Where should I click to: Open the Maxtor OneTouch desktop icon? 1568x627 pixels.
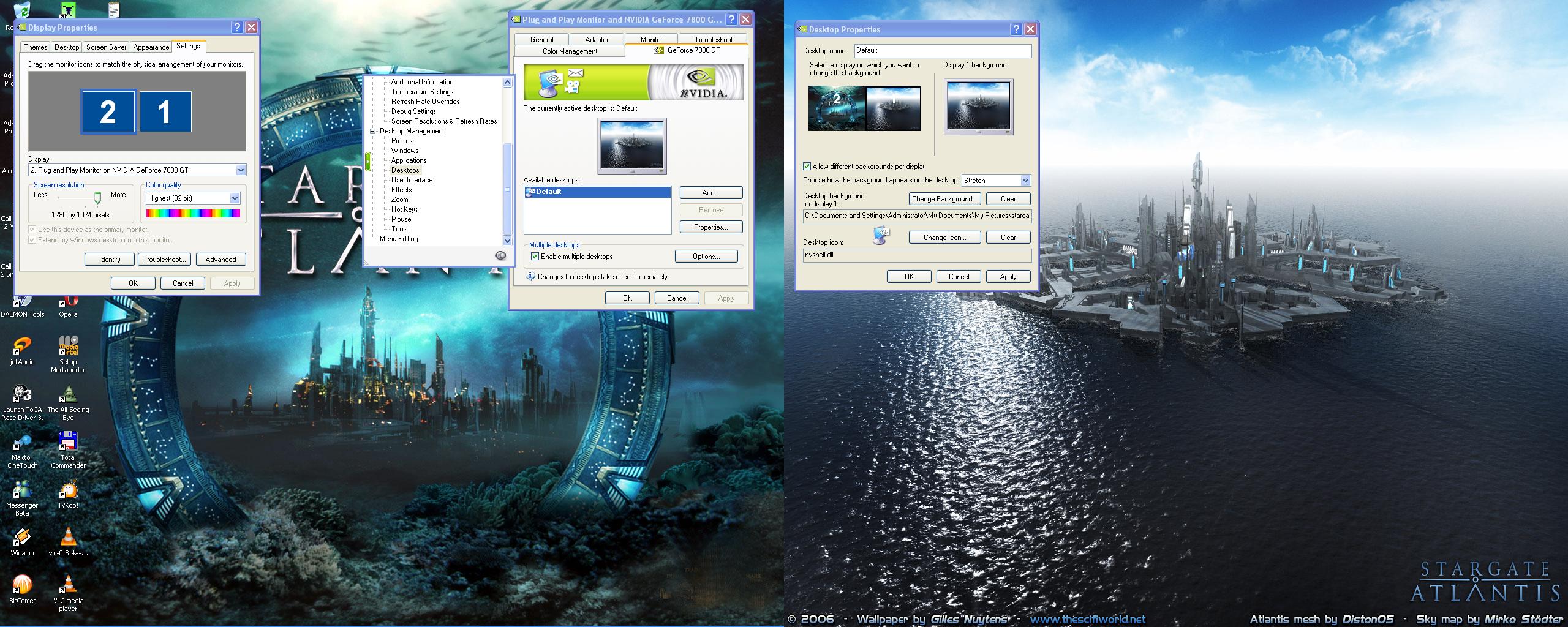tap(22, 450)
